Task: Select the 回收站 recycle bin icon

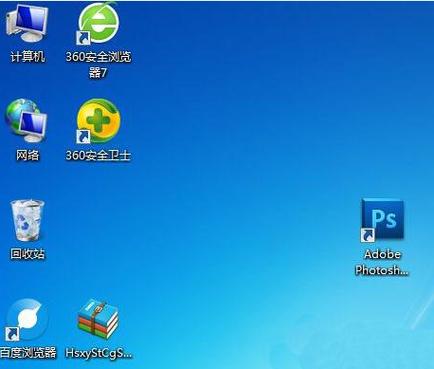Action: 27,221
